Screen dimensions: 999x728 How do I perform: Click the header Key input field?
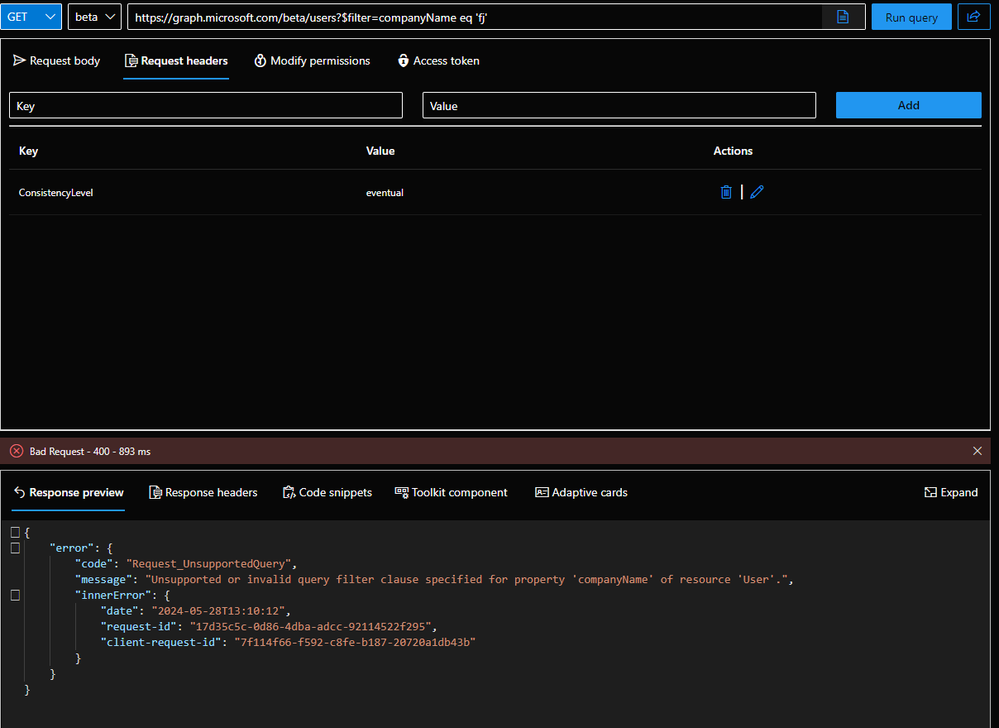[x=206, y=106]
